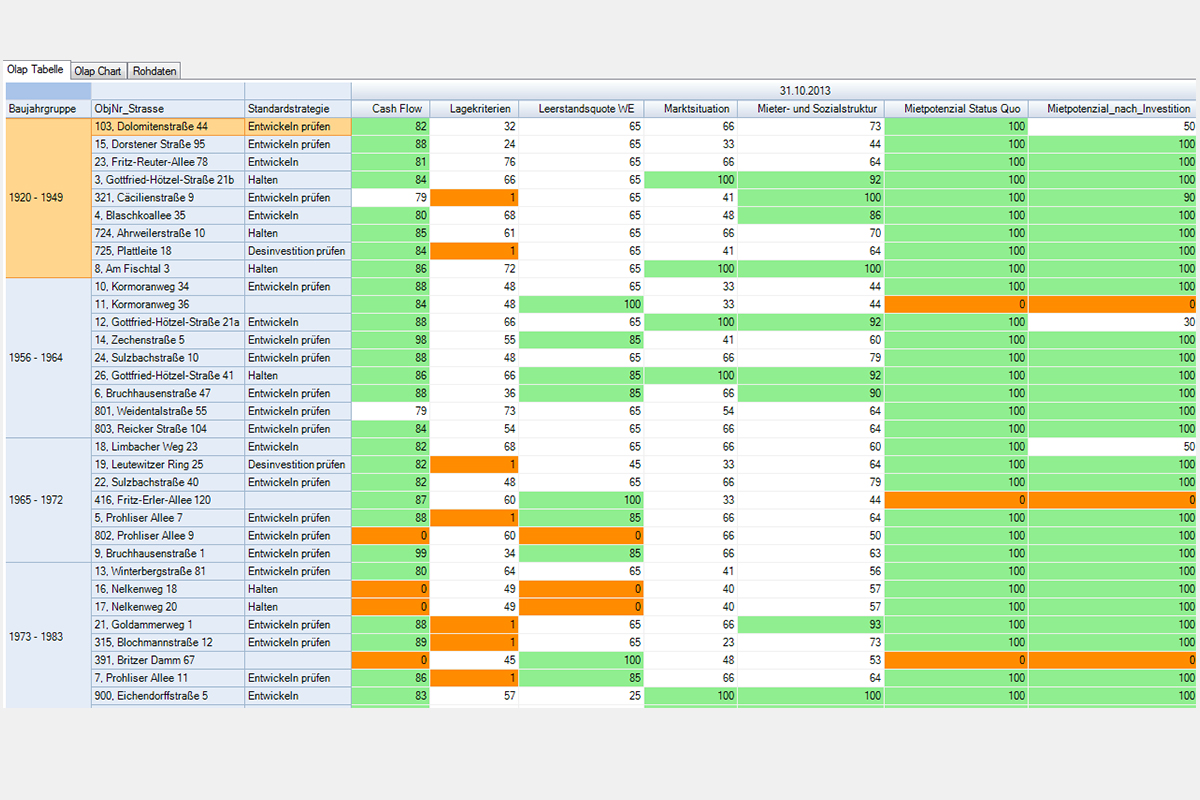Select row 803, Reicker Straße 104
The height and width of the screenshot is (800, 1200).
pyautogui.click(x=168, y=429)
